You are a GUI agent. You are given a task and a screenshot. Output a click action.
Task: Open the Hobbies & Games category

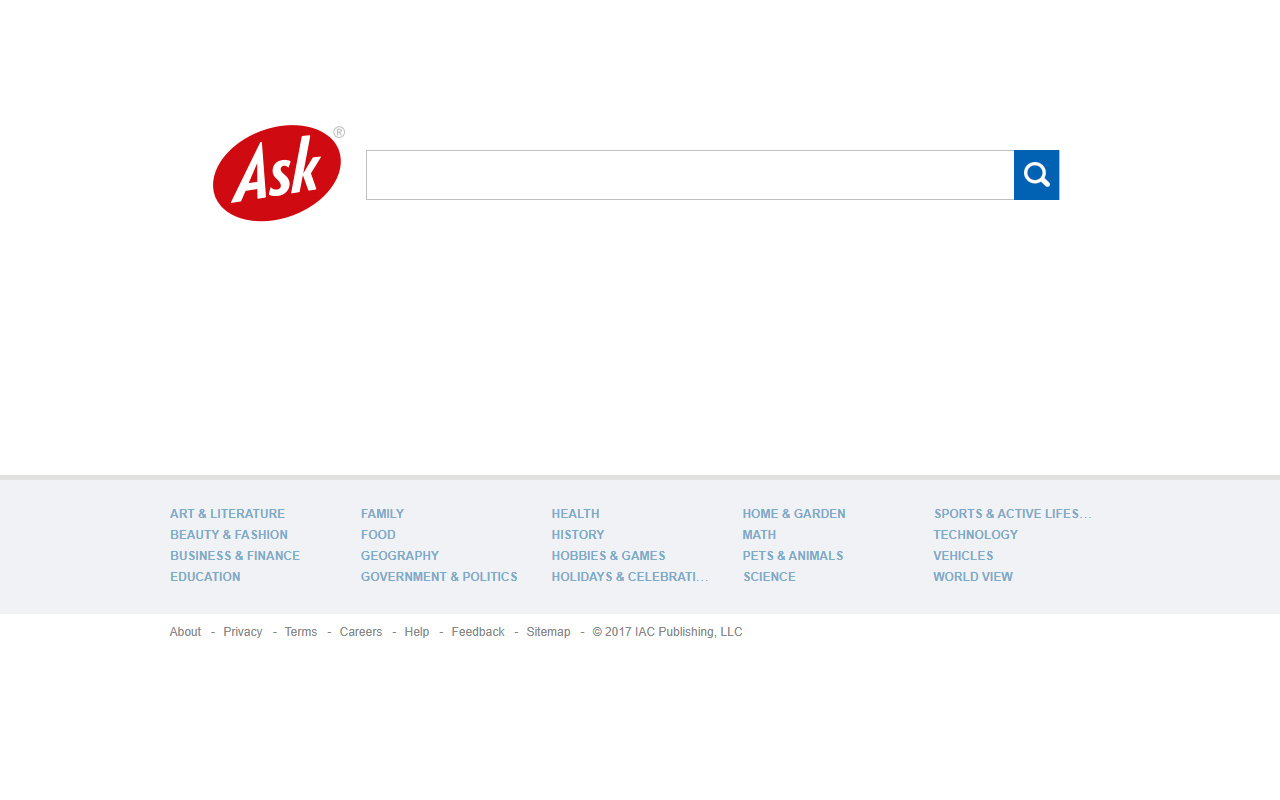(x=608, y=556)
